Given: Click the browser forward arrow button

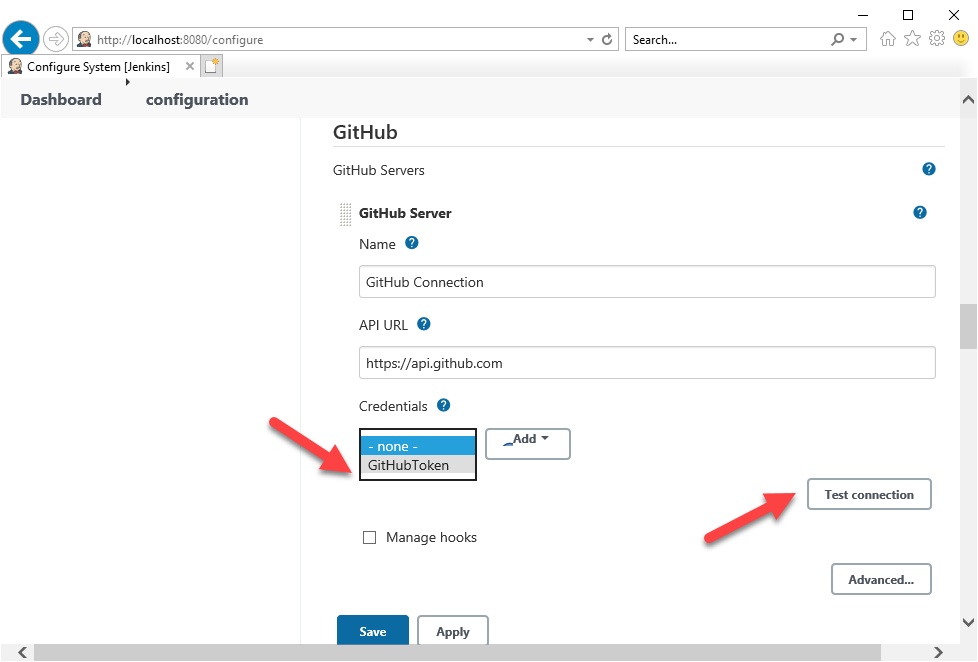Looking at the screenshot, I should click(56, 39).
